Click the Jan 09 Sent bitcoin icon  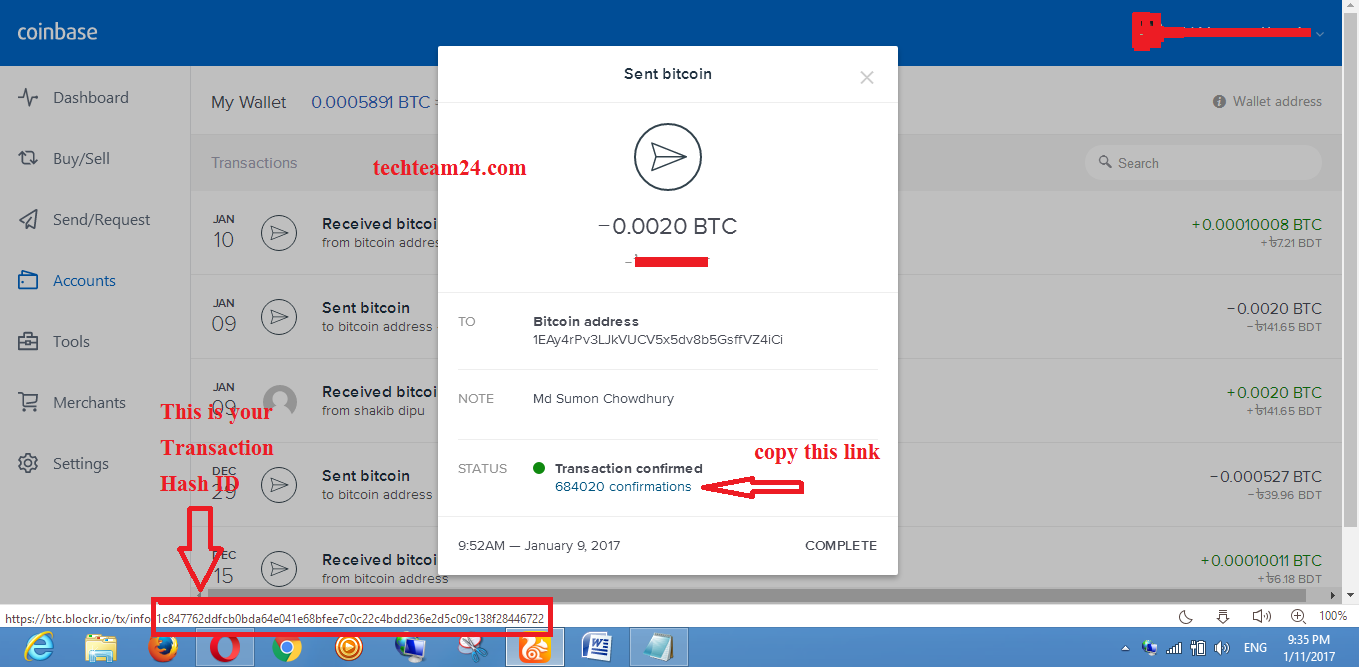[279, 318]
